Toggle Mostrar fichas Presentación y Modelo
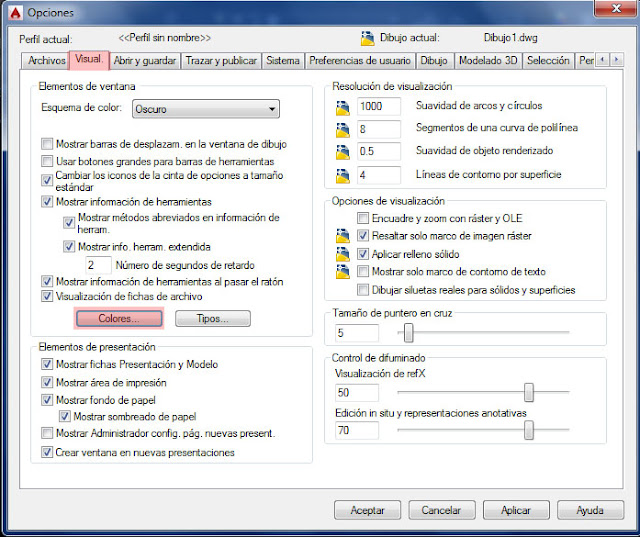The image size is (640, 537). (x=47, y=364)
